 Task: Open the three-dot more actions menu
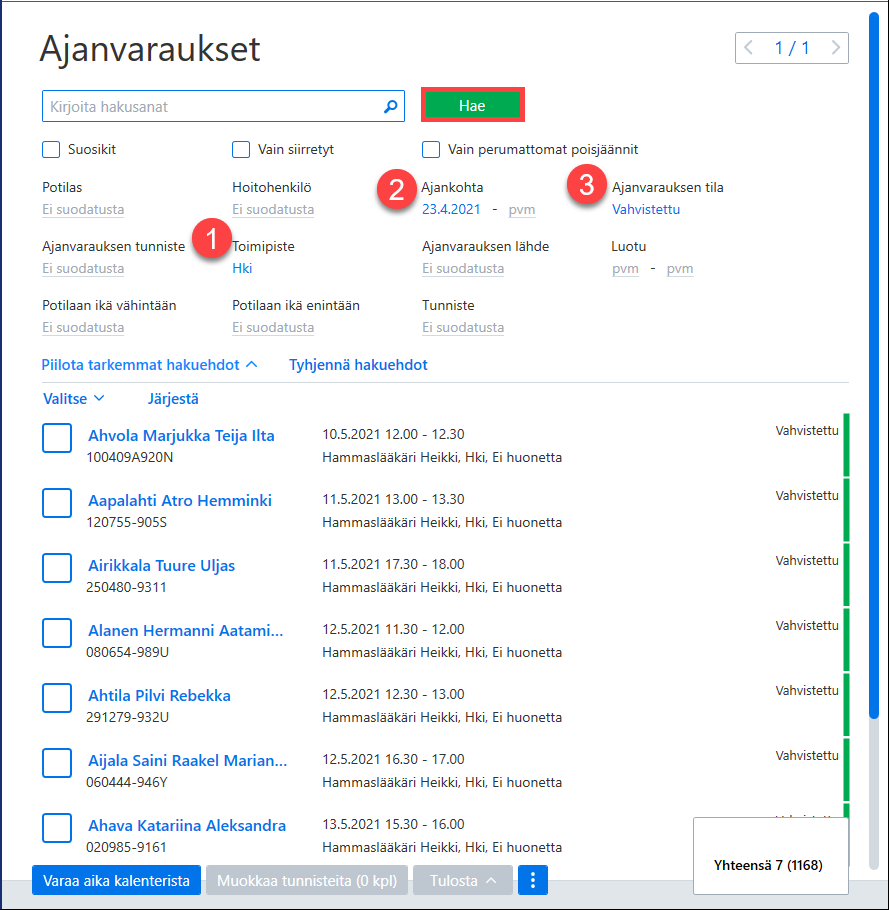pos(533,880)
